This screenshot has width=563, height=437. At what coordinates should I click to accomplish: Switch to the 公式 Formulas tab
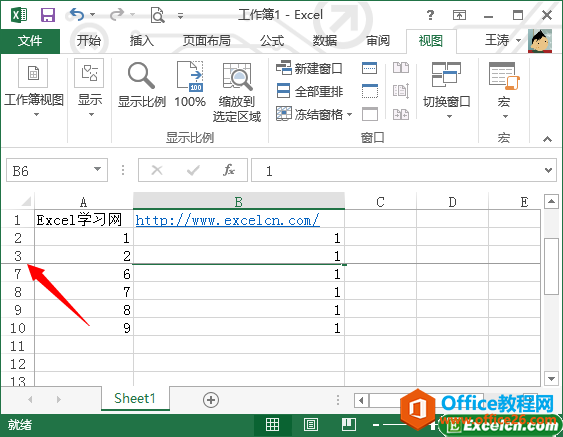click(272, 40)
